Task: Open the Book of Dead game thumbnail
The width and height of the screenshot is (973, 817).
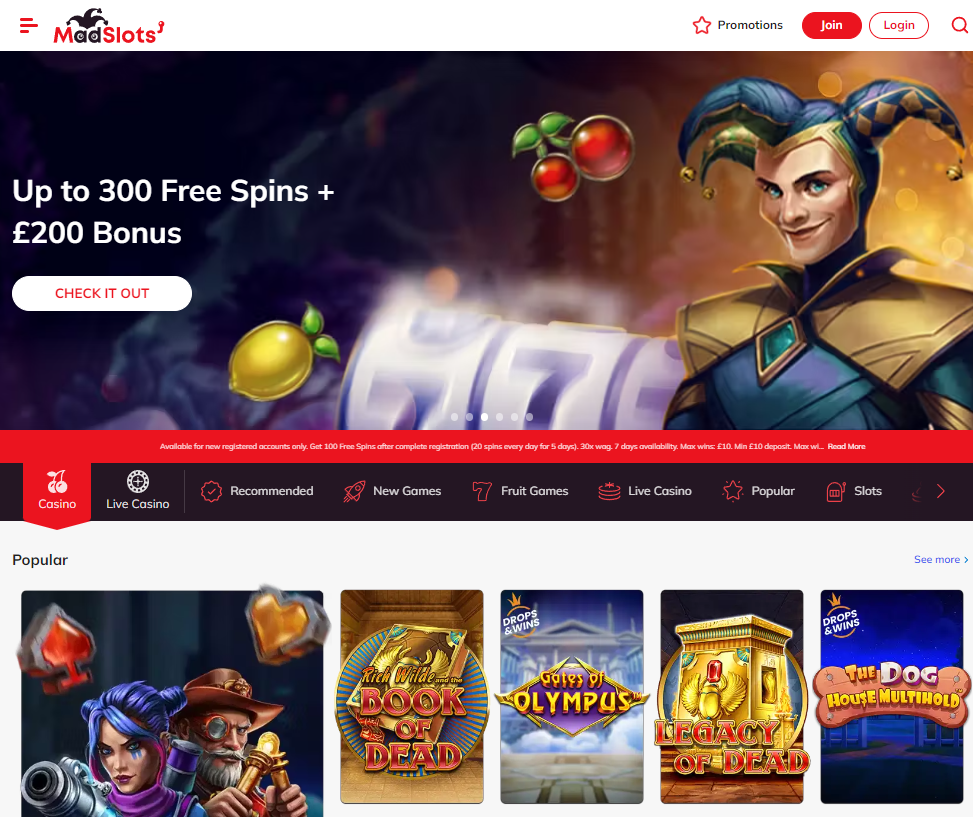Action: pyautogui.click(x=412, y=697)
